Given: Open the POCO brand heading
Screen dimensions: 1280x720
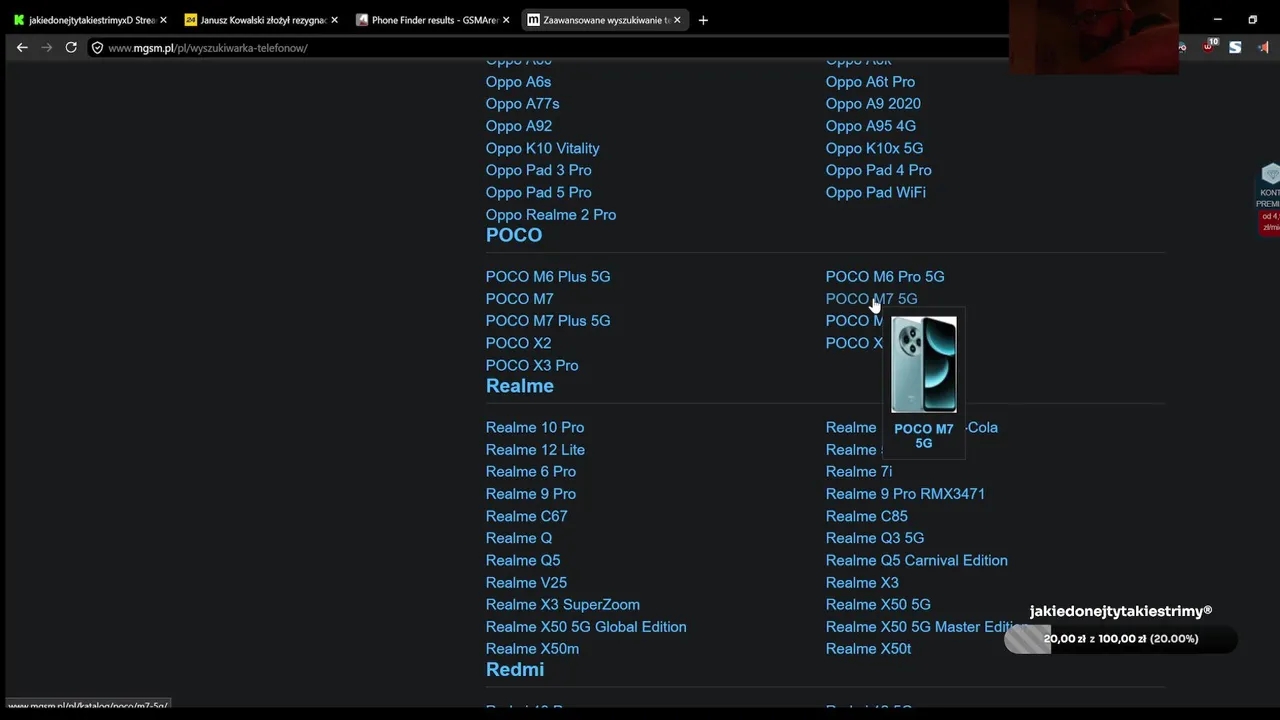Looking at the screenshot, I should (514, 235).
